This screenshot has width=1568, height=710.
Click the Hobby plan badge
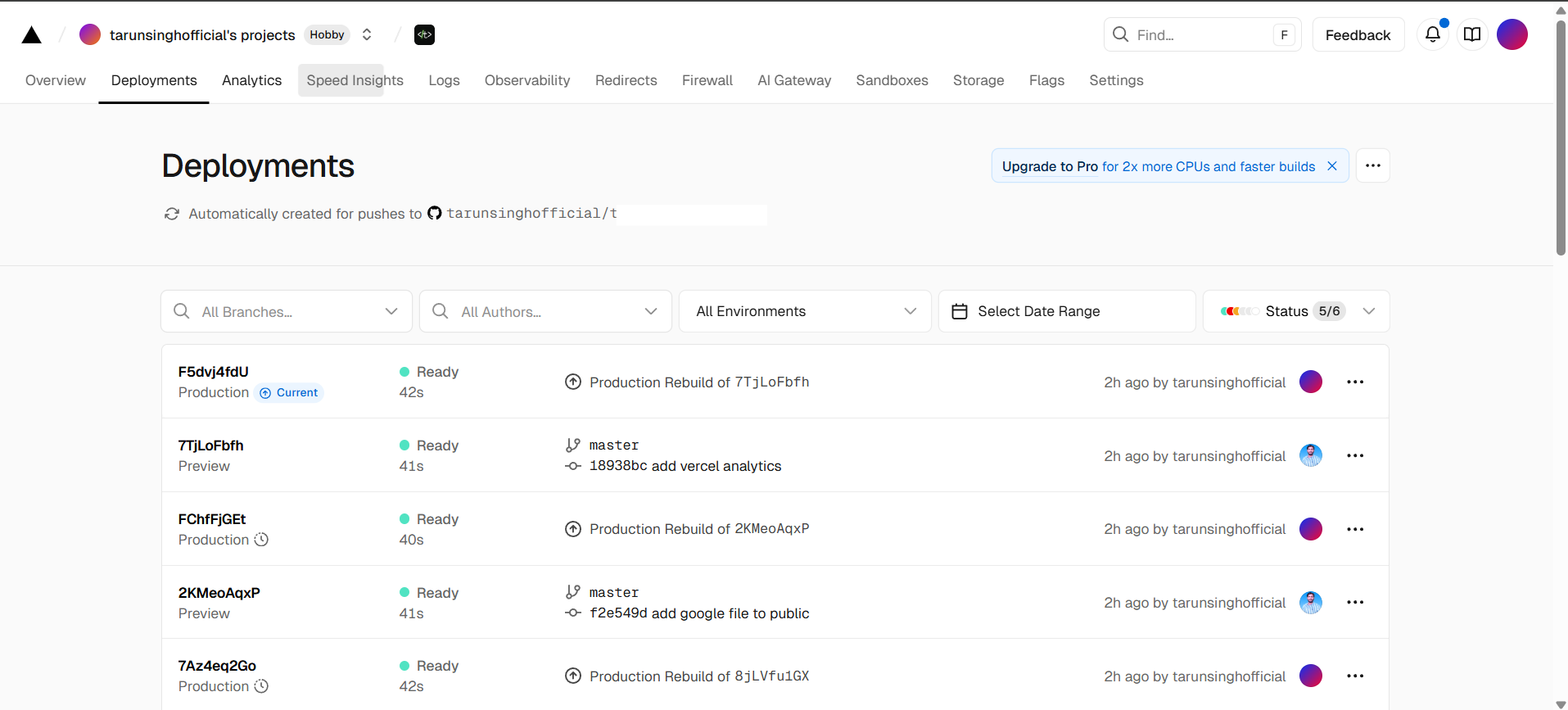[x=327, y=34]
